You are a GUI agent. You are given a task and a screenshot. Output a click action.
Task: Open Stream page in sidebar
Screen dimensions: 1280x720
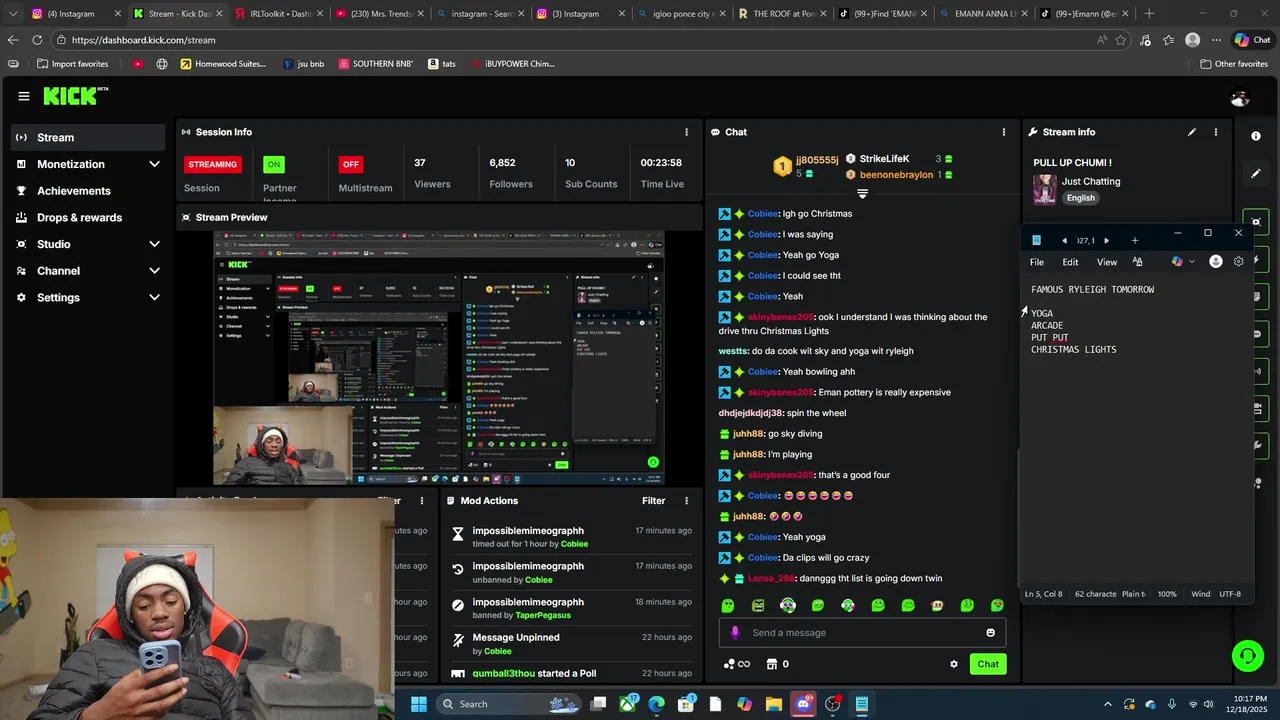(x=88, y=137)
